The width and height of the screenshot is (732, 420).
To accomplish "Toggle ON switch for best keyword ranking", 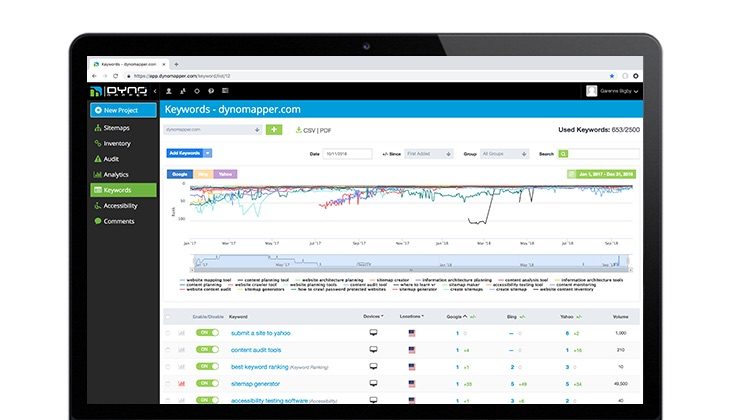I will point(207,366).
